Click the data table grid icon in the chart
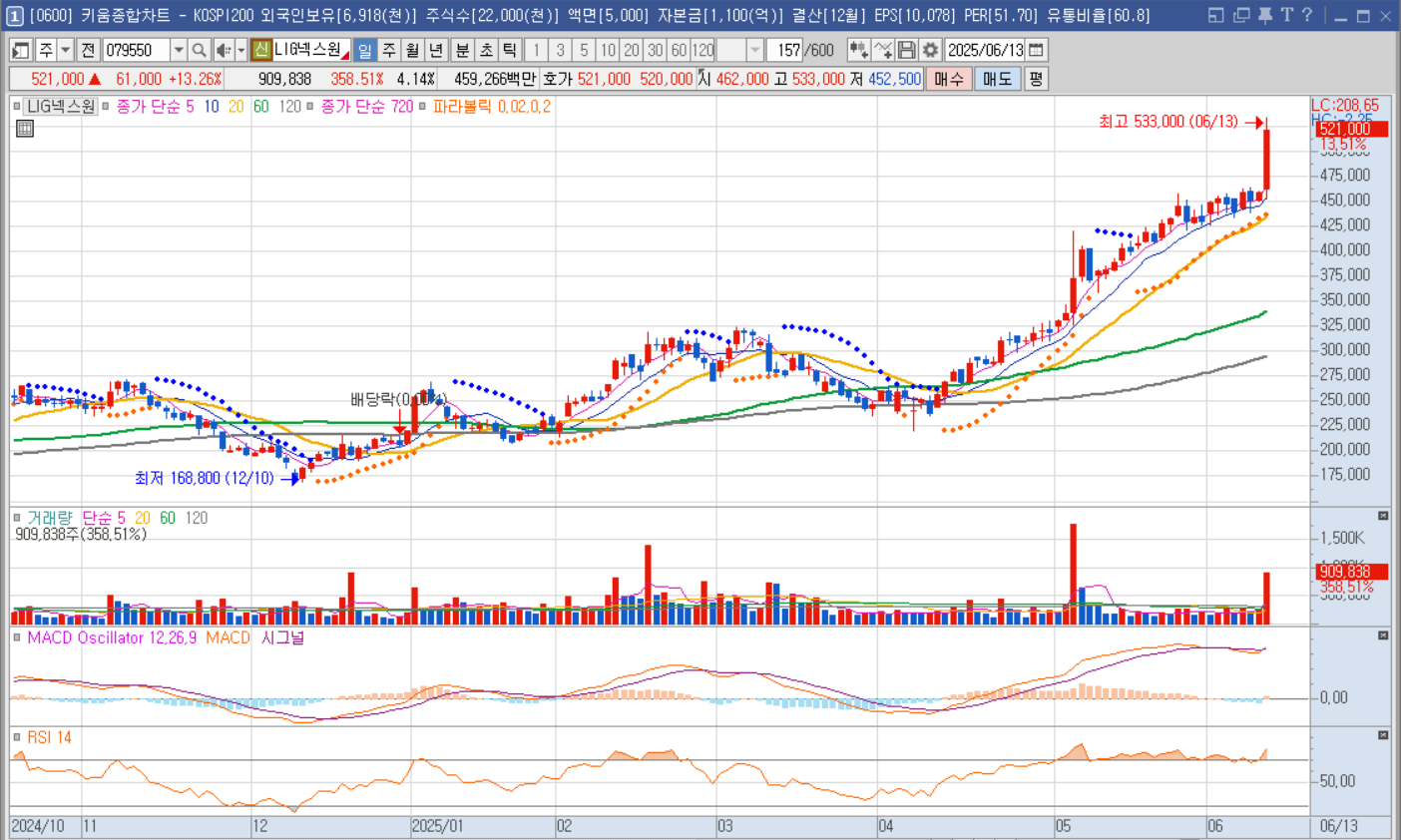Screen dimensions: 1401x840 [x=25, y=128]
